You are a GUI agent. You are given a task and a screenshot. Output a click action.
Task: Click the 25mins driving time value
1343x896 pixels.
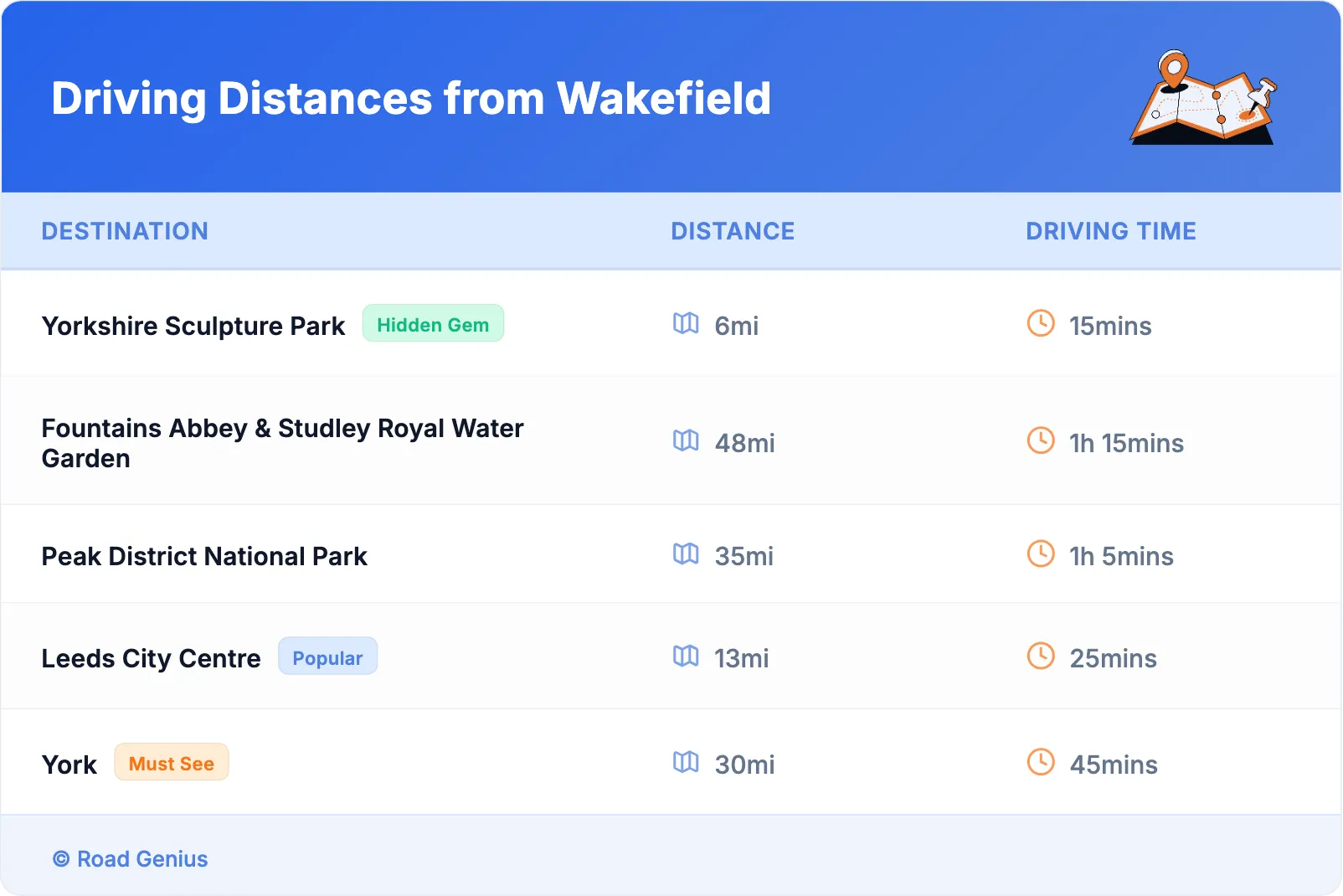(x=1113, y=658)
